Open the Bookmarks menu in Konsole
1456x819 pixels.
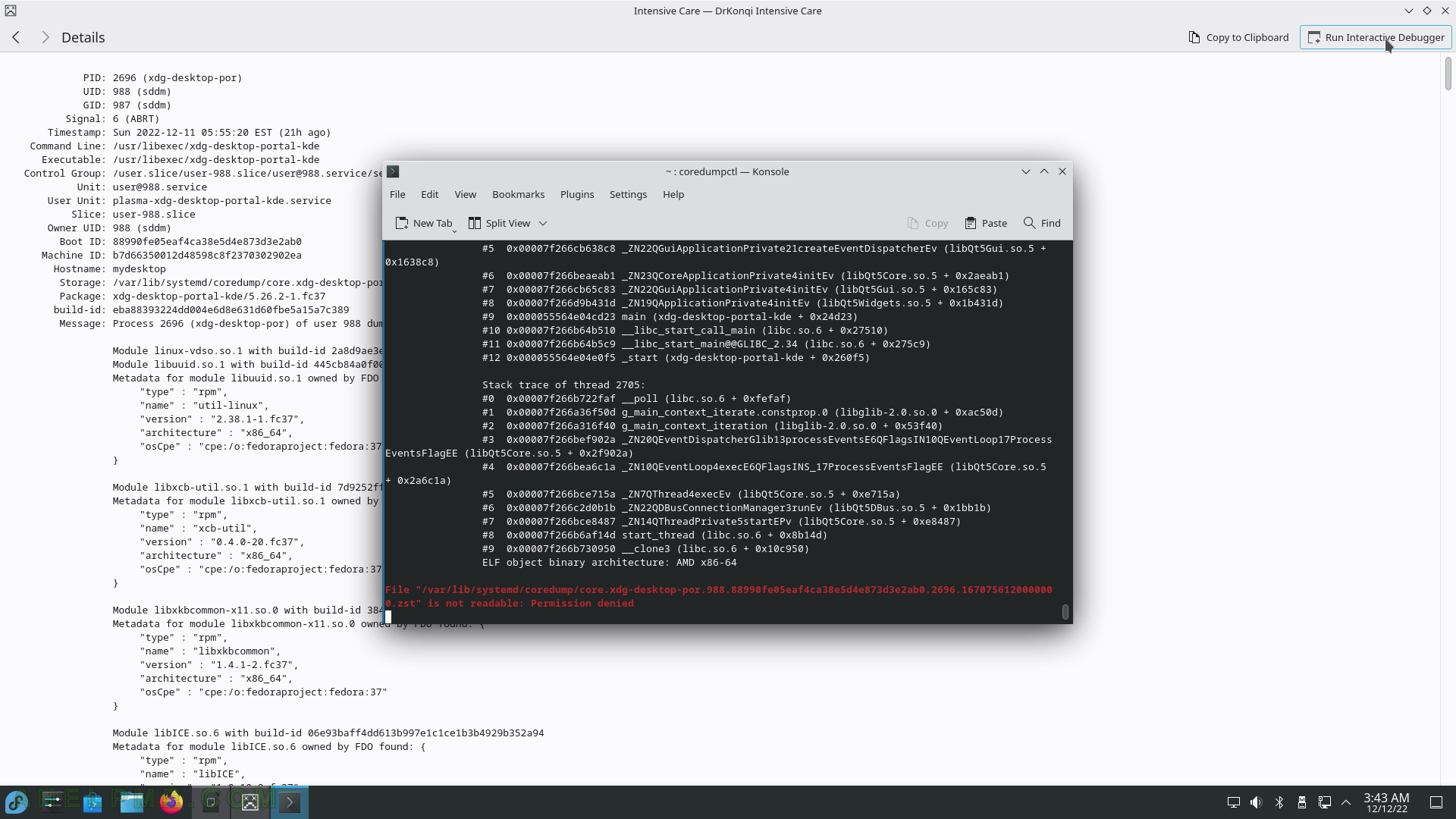click(519, 194)
